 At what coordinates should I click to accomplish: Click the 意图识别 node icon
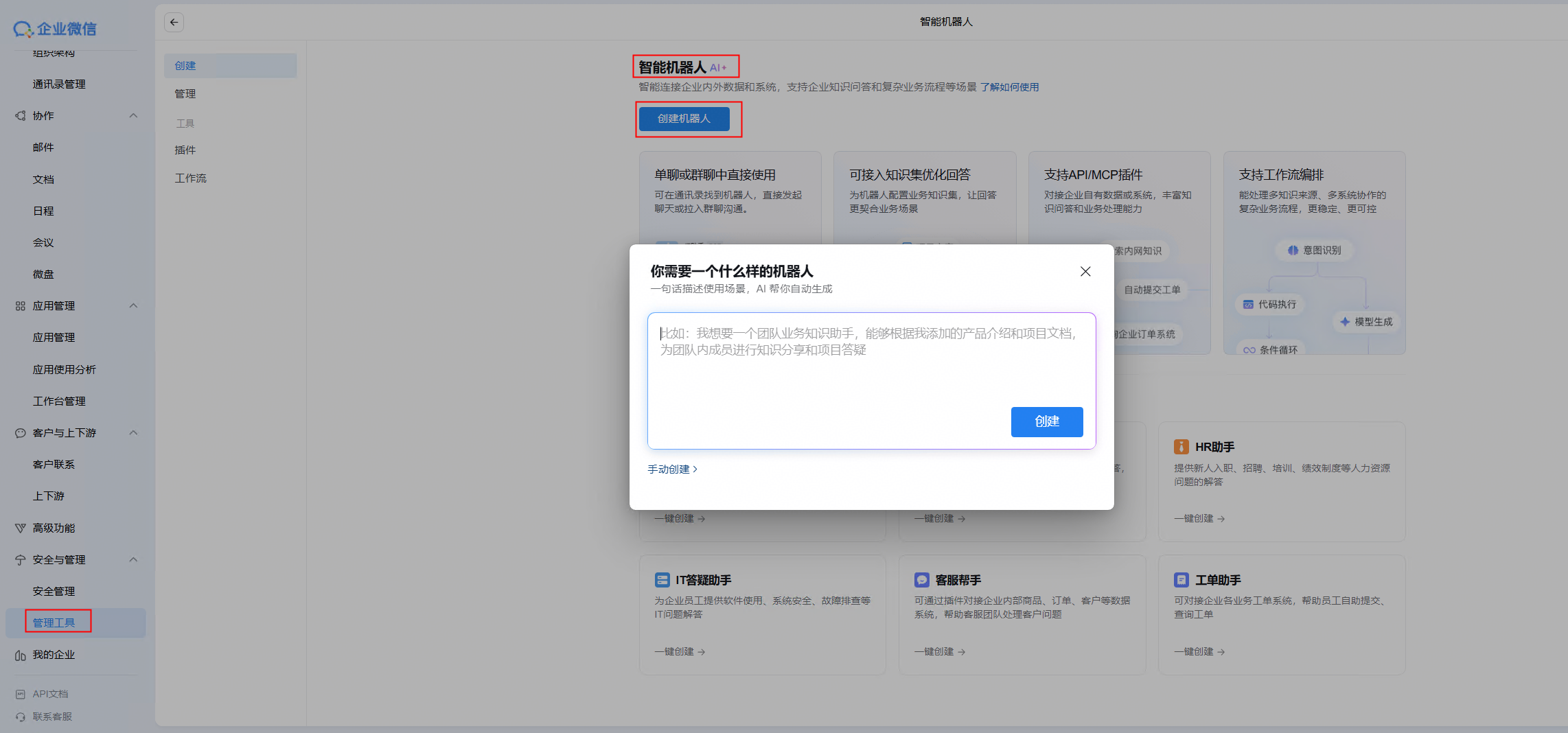(1293, 251)
